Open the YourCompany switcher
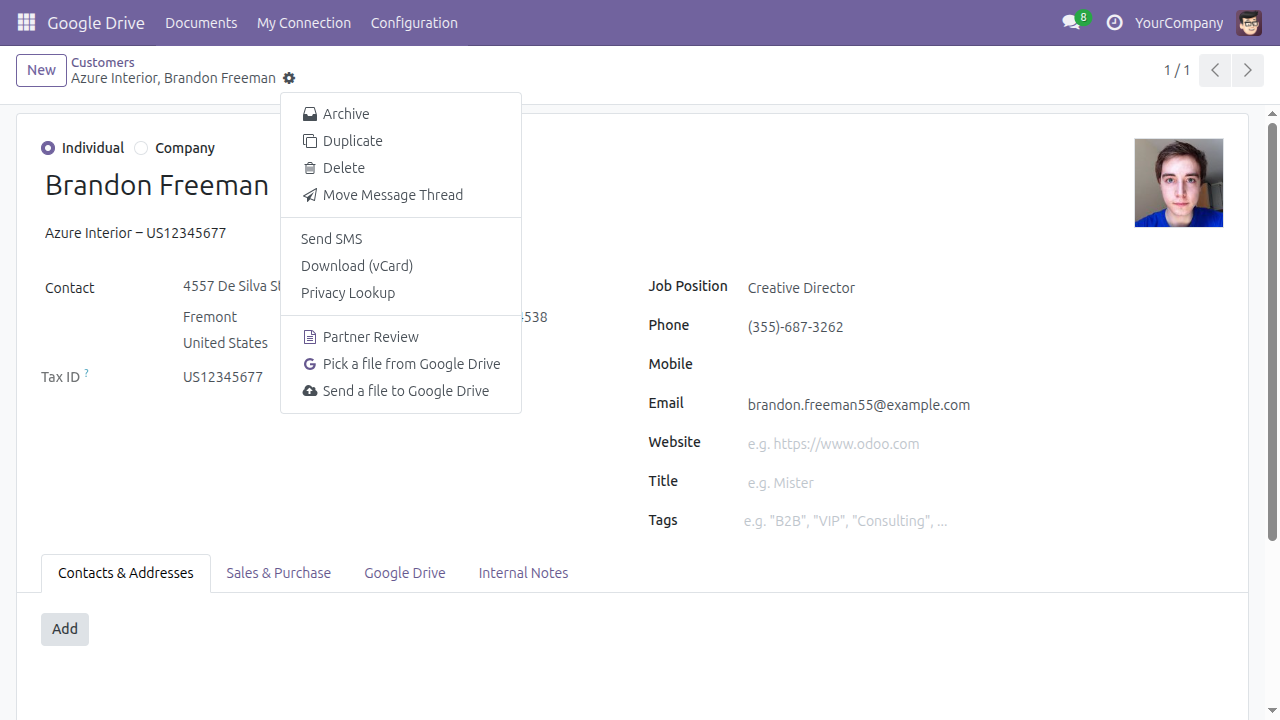Viewport: 1280px width, 720px height. [1179, 22]
